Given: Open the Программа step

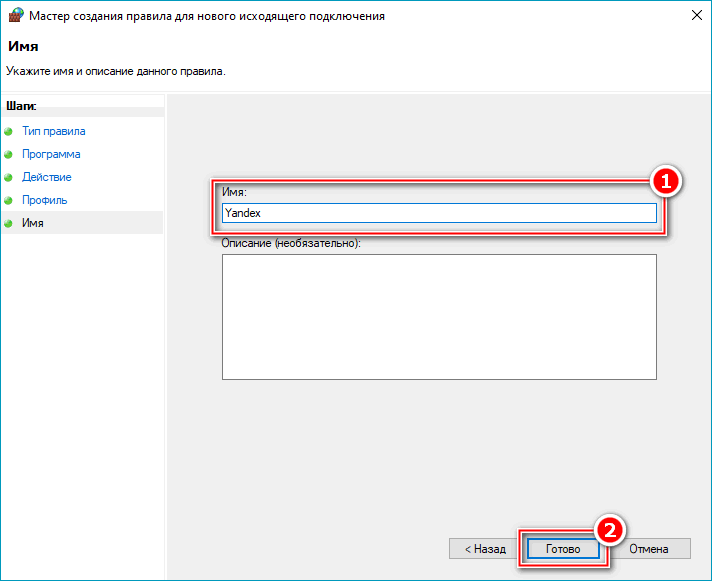Looking at the screenshot, I should (51, 154).
